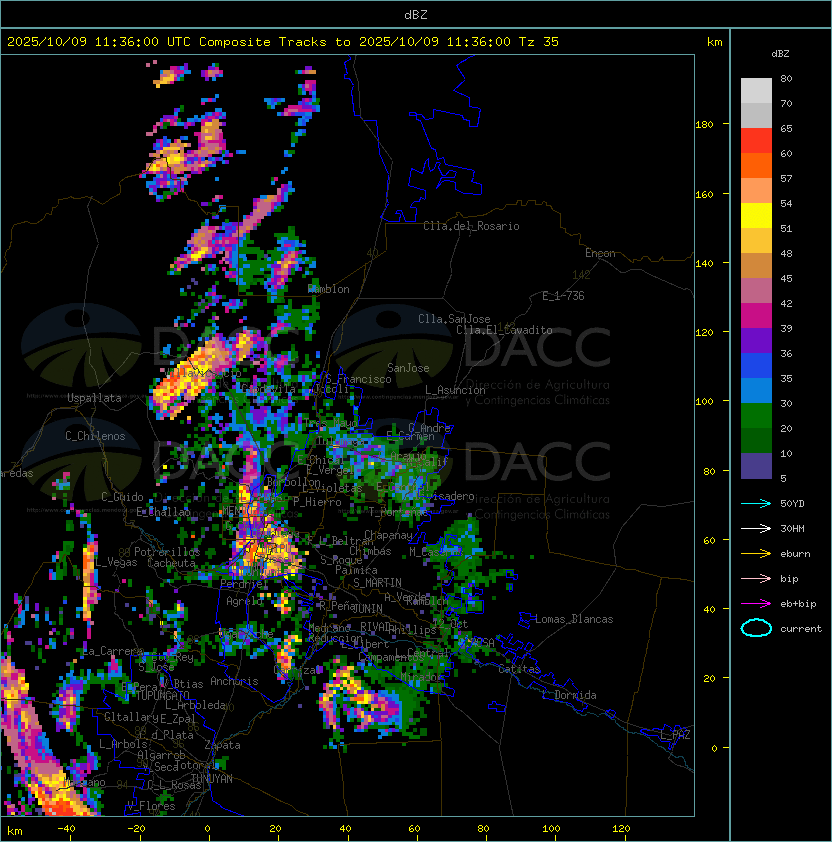
Task: Pick the magenta swatch below 42
Action: click(x=756, y=316)
